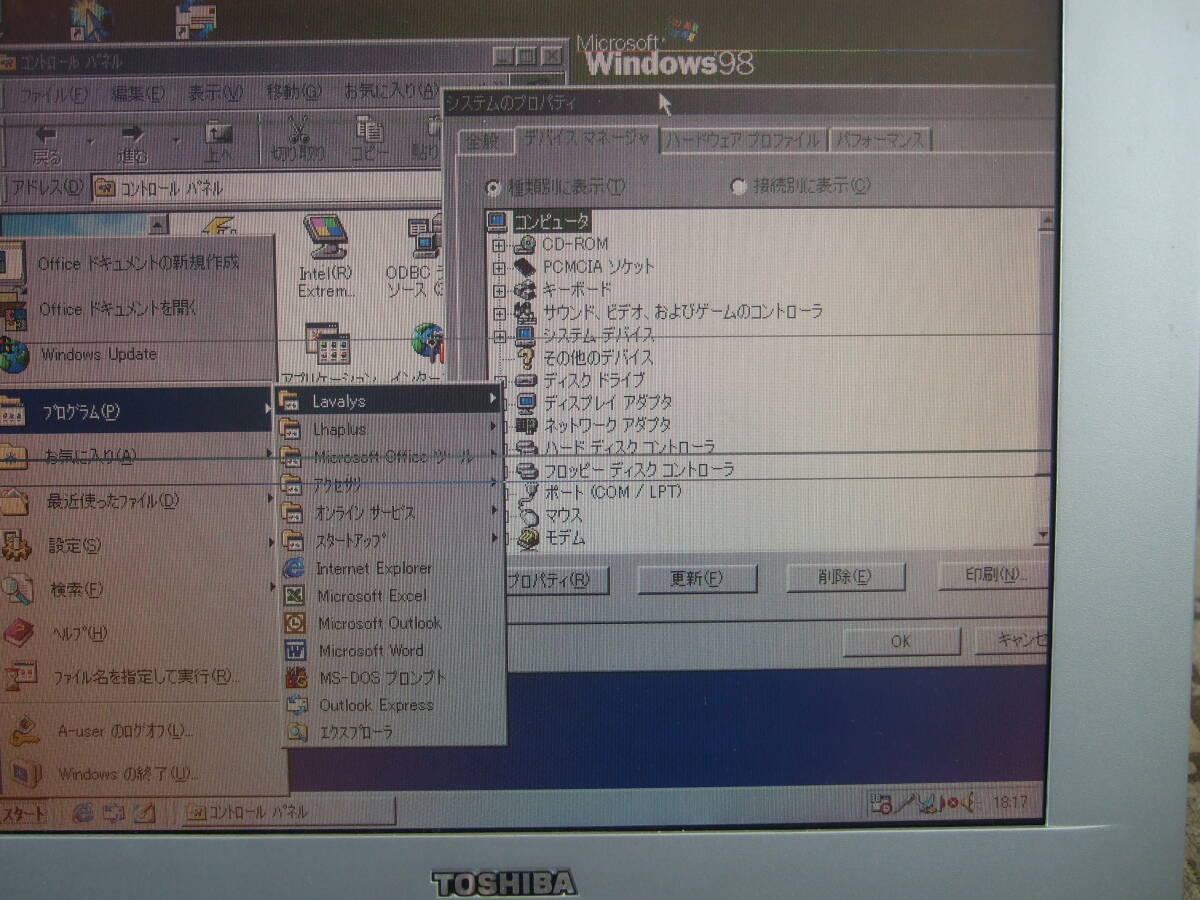Select ディスク ドライブ in device tree
This screenshot has width=1200, height=900.
(x=594, y=380)
